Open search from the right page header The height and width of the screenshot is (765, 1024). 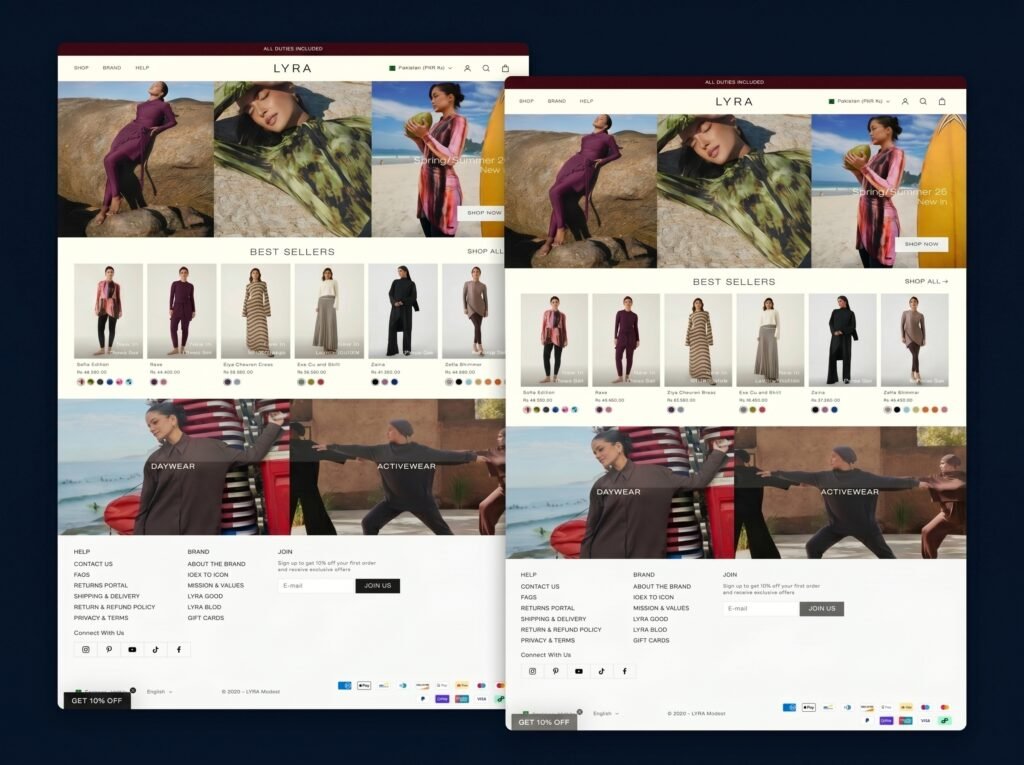pyautogui.click(x=923, y=101)
